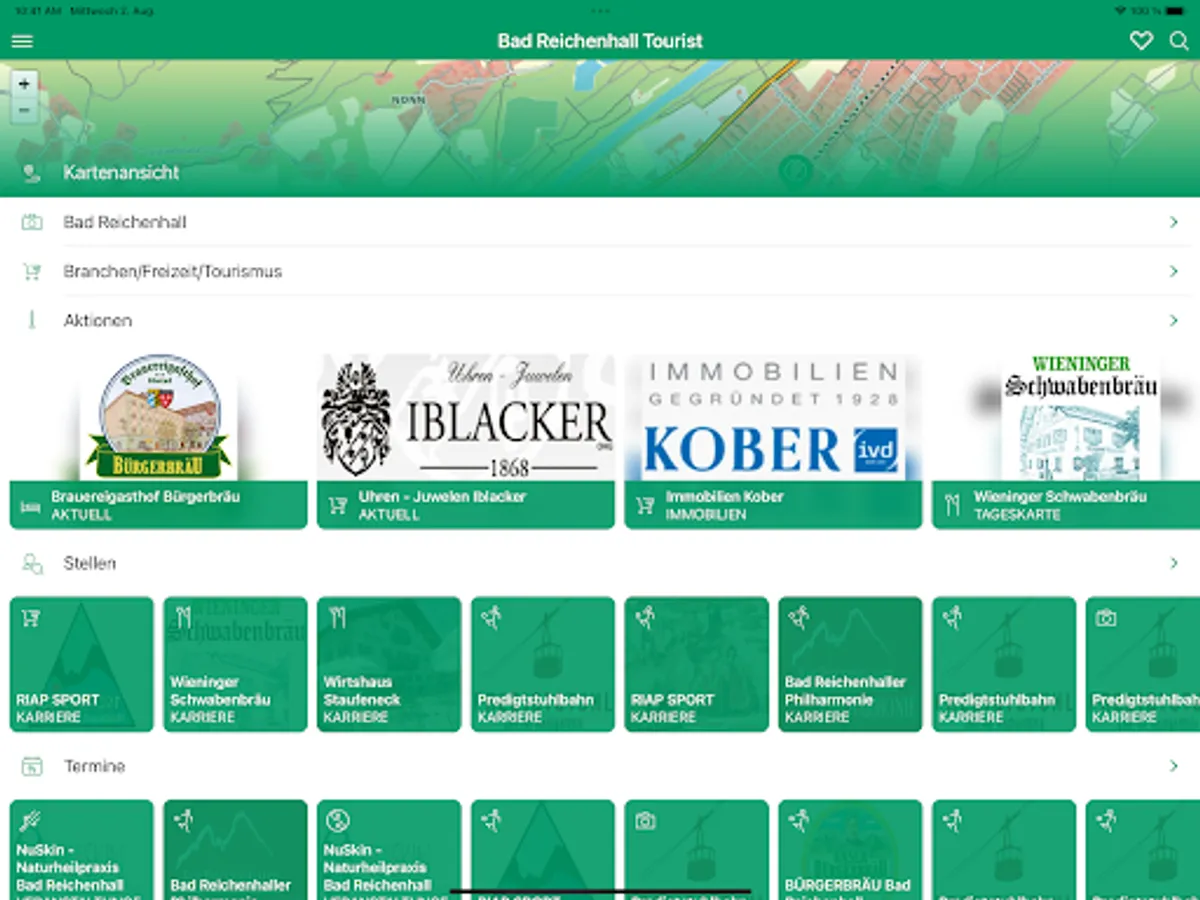
Task: Open Uhren Juwelen Iblacker banner
Action: [465, 417]
